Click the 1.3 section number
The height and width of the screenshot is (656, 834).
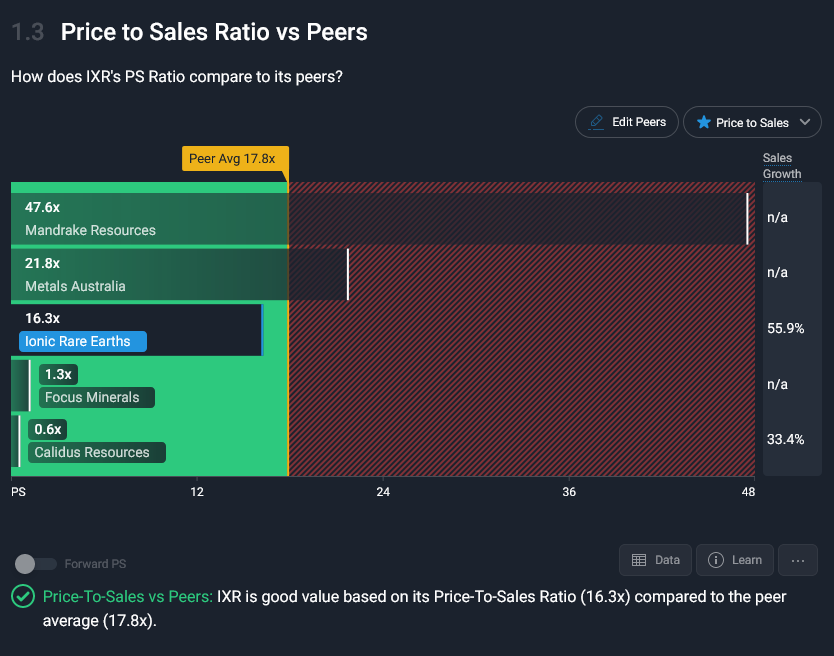28,32
